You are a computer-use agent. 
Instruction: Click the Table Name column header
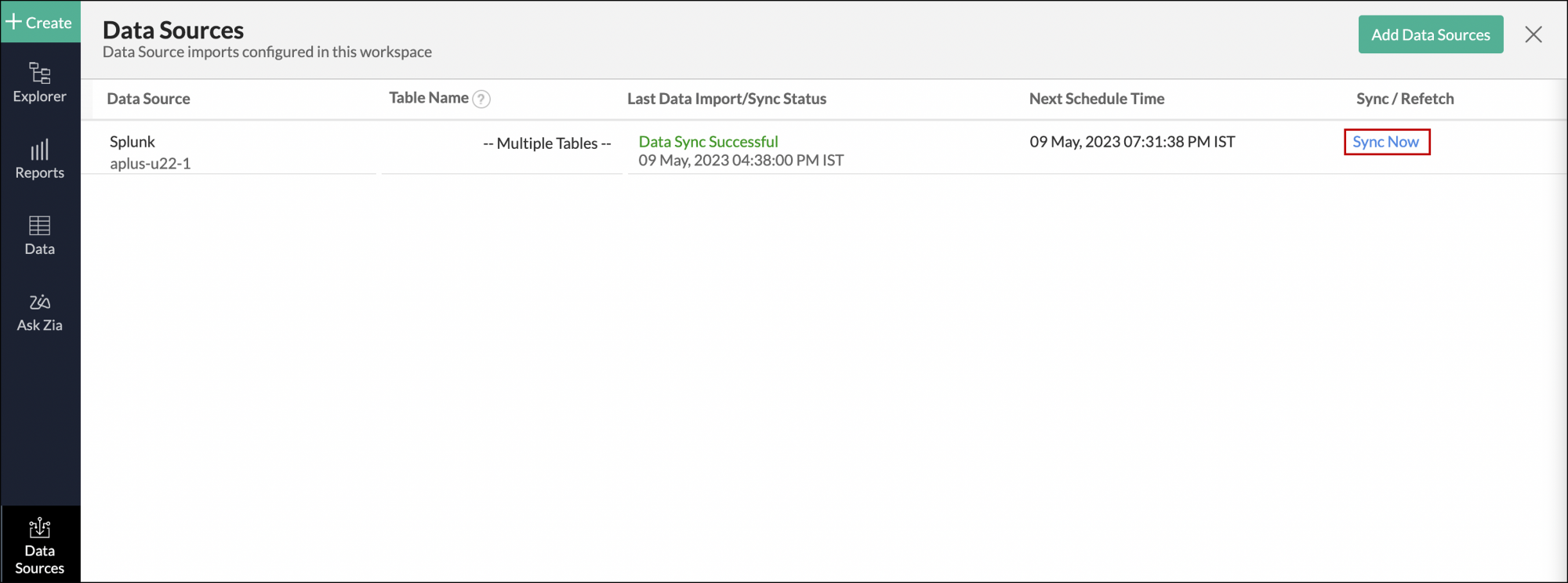[428, 98]
